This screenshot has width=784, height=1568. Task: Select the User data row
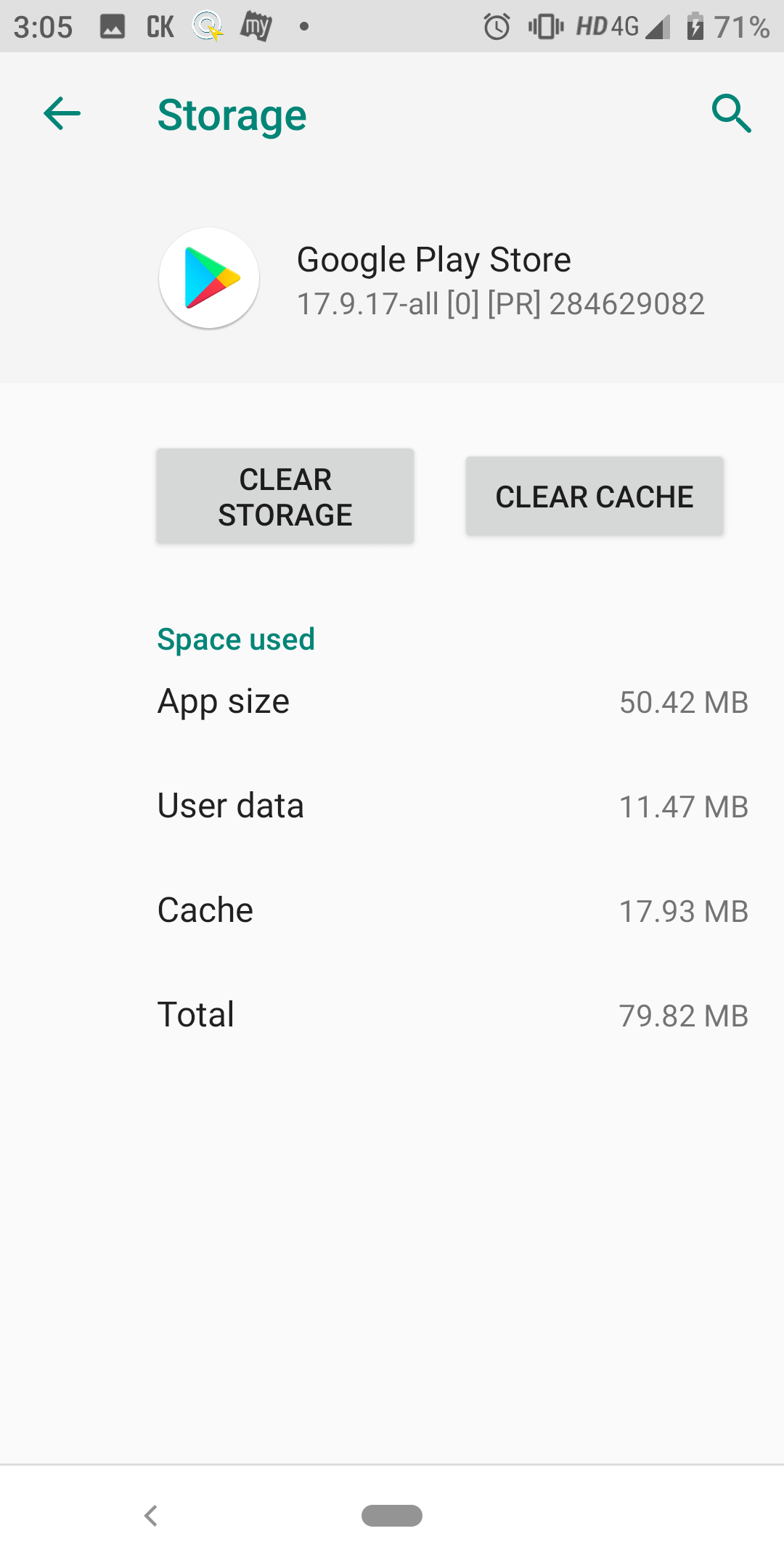point(392,806)
